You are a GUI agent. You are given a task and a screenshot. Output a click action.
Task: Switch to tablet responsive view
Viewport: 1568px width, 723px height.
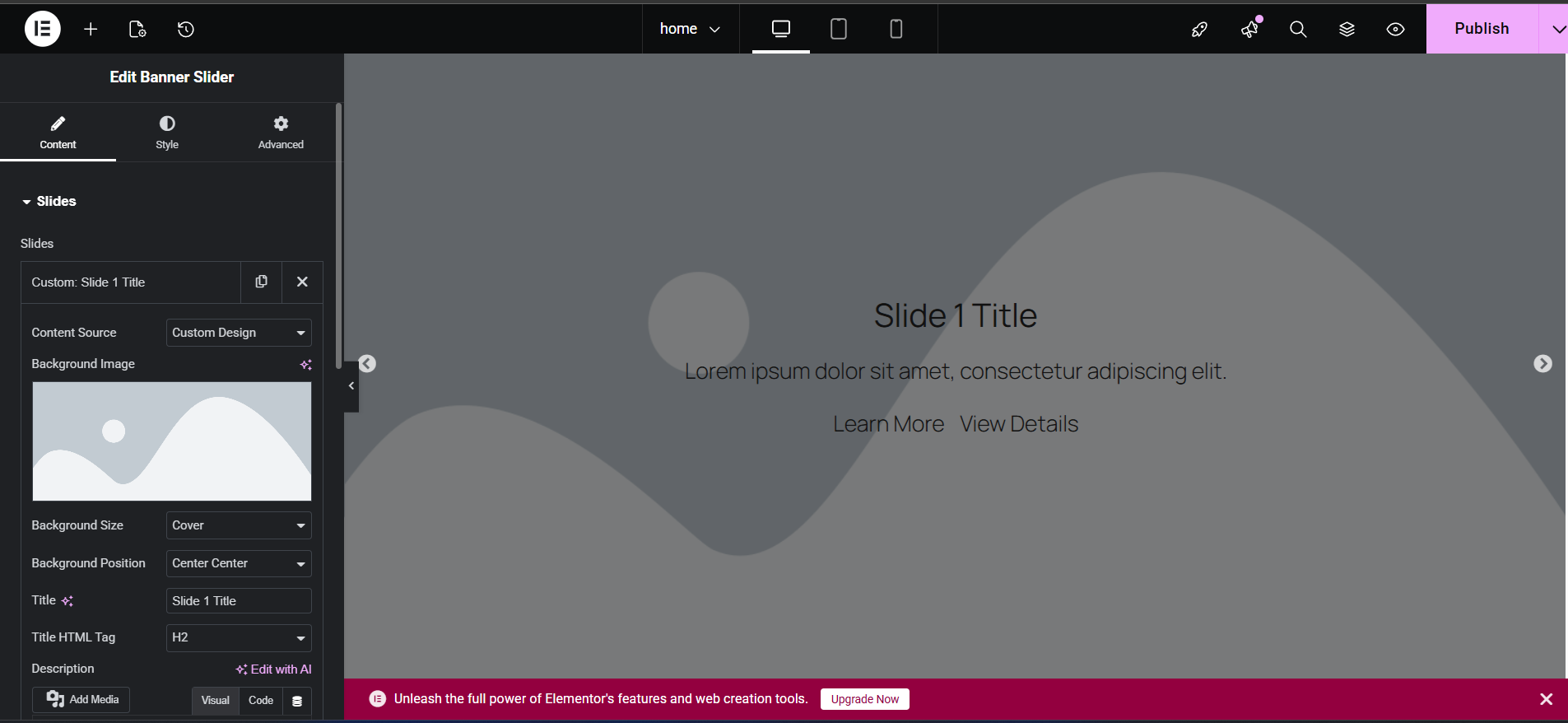click(839, 29)
